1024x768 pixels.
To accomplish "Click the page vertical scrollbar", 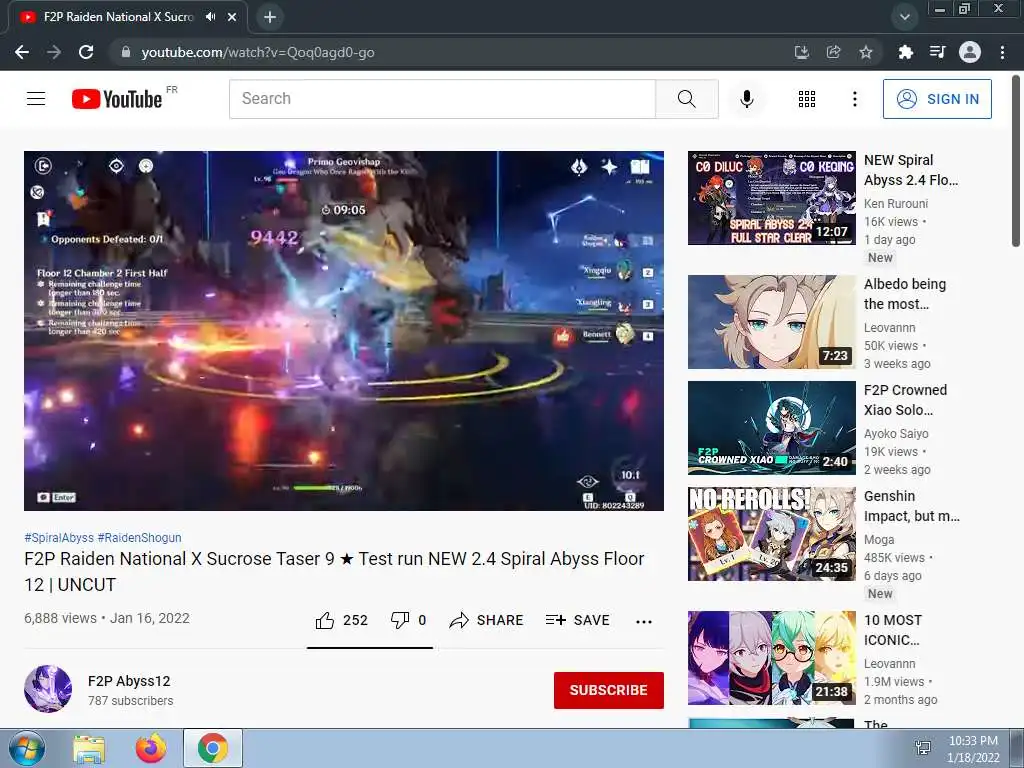I will 1016,162.
